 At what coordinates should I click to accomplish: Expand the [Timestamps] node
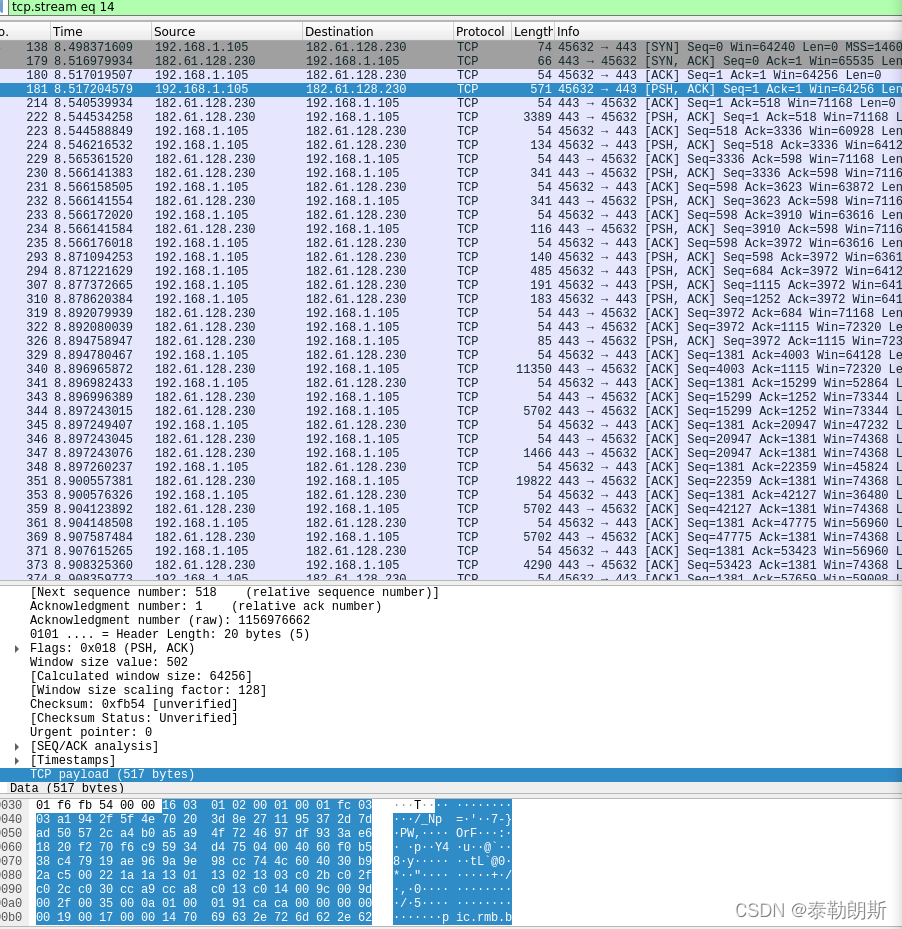pyautogui.click(x=17, y=761)
